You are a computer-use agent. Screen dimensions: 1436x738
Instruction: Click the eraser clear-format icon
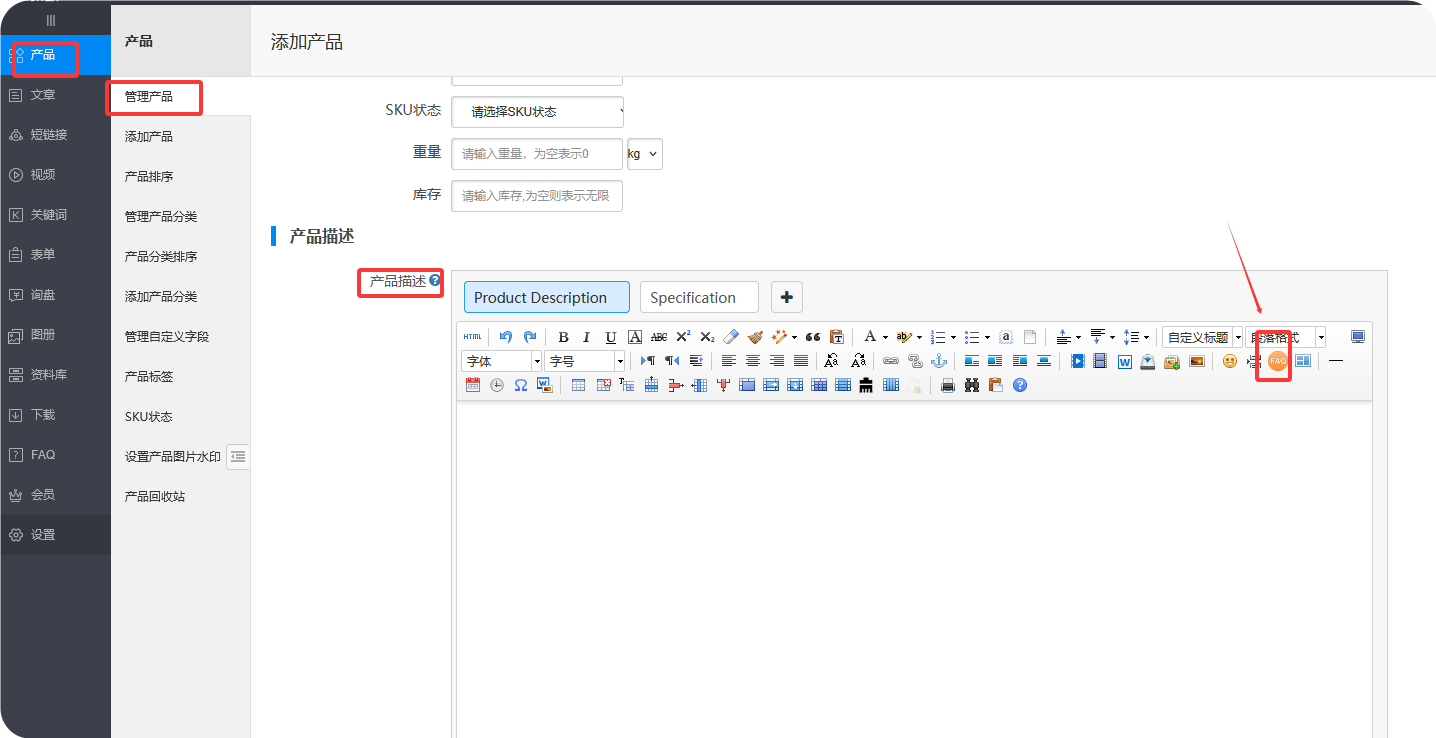point(731,337)
